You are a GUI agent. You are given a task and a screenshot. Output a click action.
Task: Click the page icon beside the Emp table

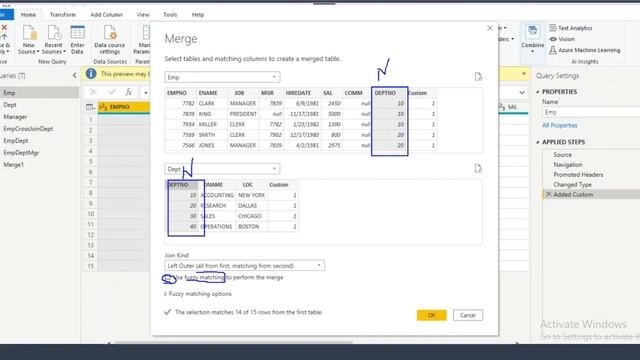(478, 77)
